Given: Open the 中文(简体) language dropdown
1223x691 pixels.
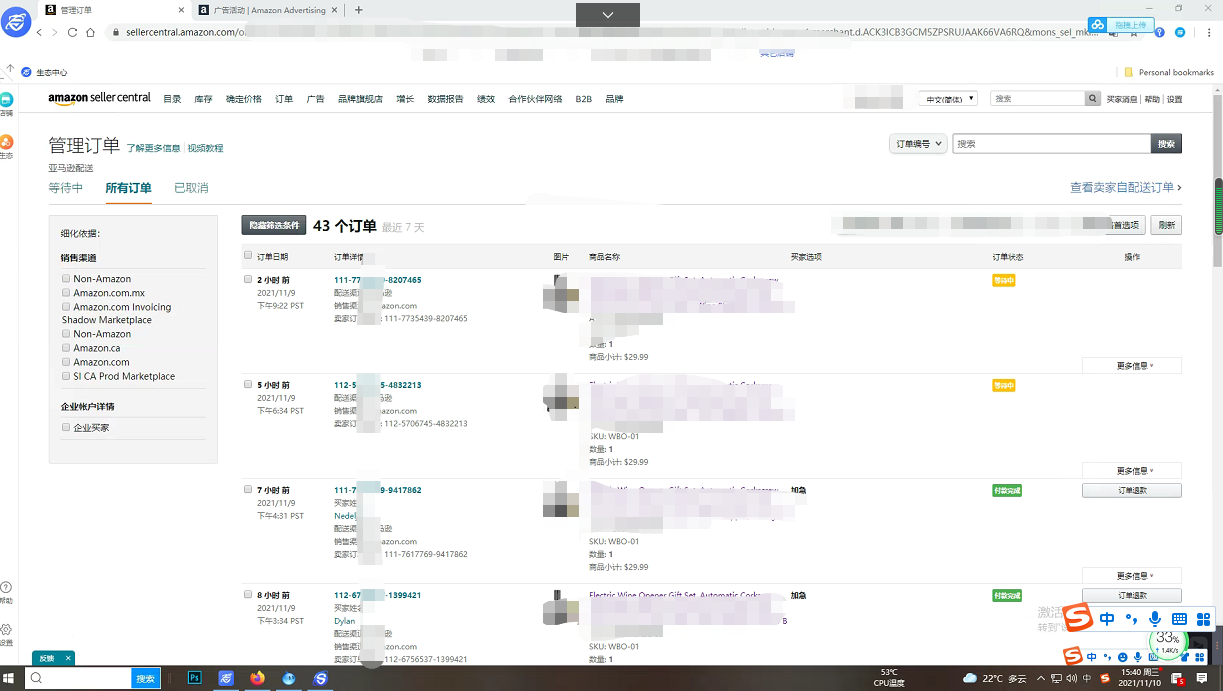Looking at the screenshot, I should point(949,99).
